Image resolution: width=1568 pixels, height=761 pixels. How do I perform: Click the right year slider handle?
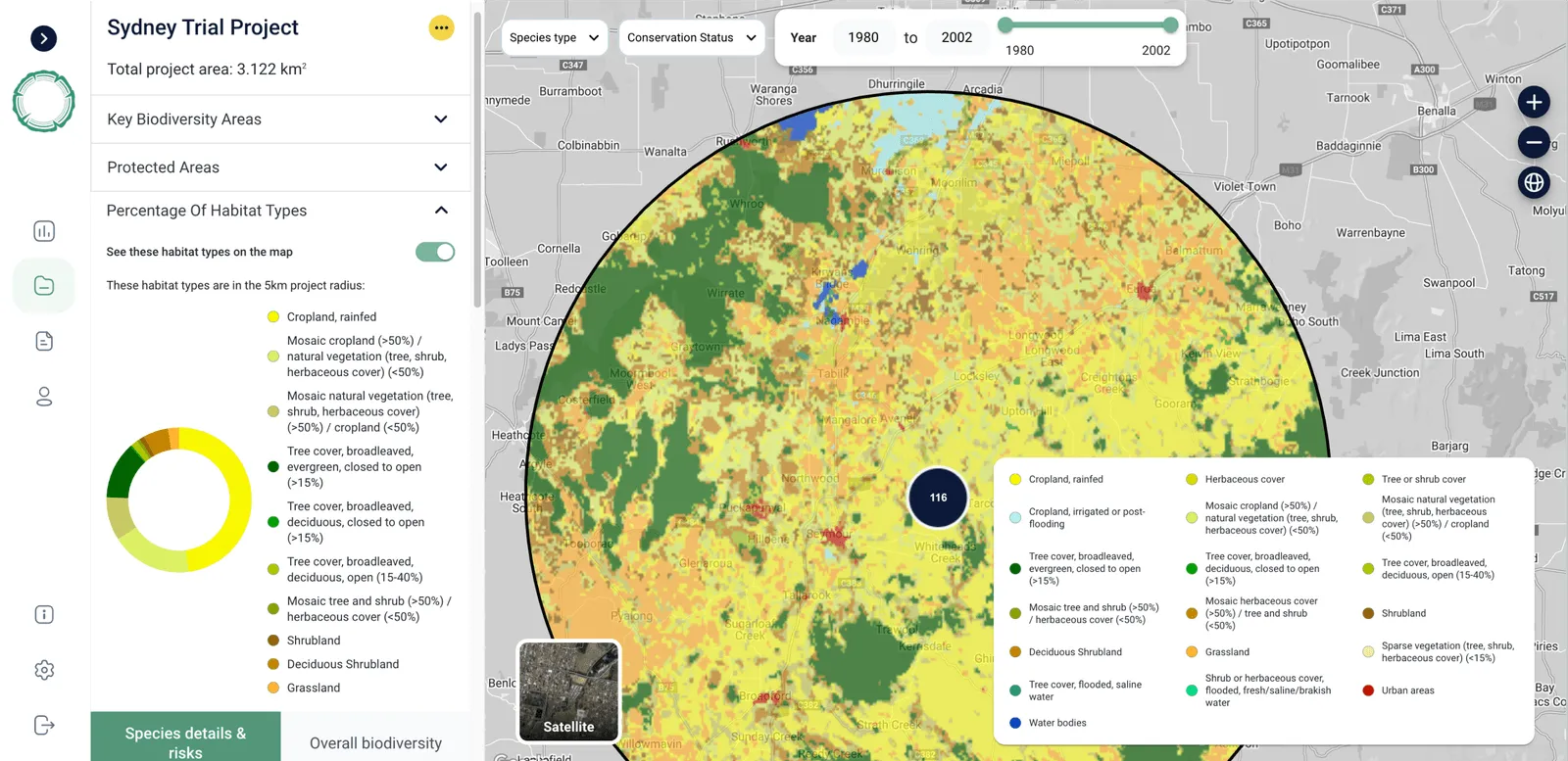pos(1170,24)
